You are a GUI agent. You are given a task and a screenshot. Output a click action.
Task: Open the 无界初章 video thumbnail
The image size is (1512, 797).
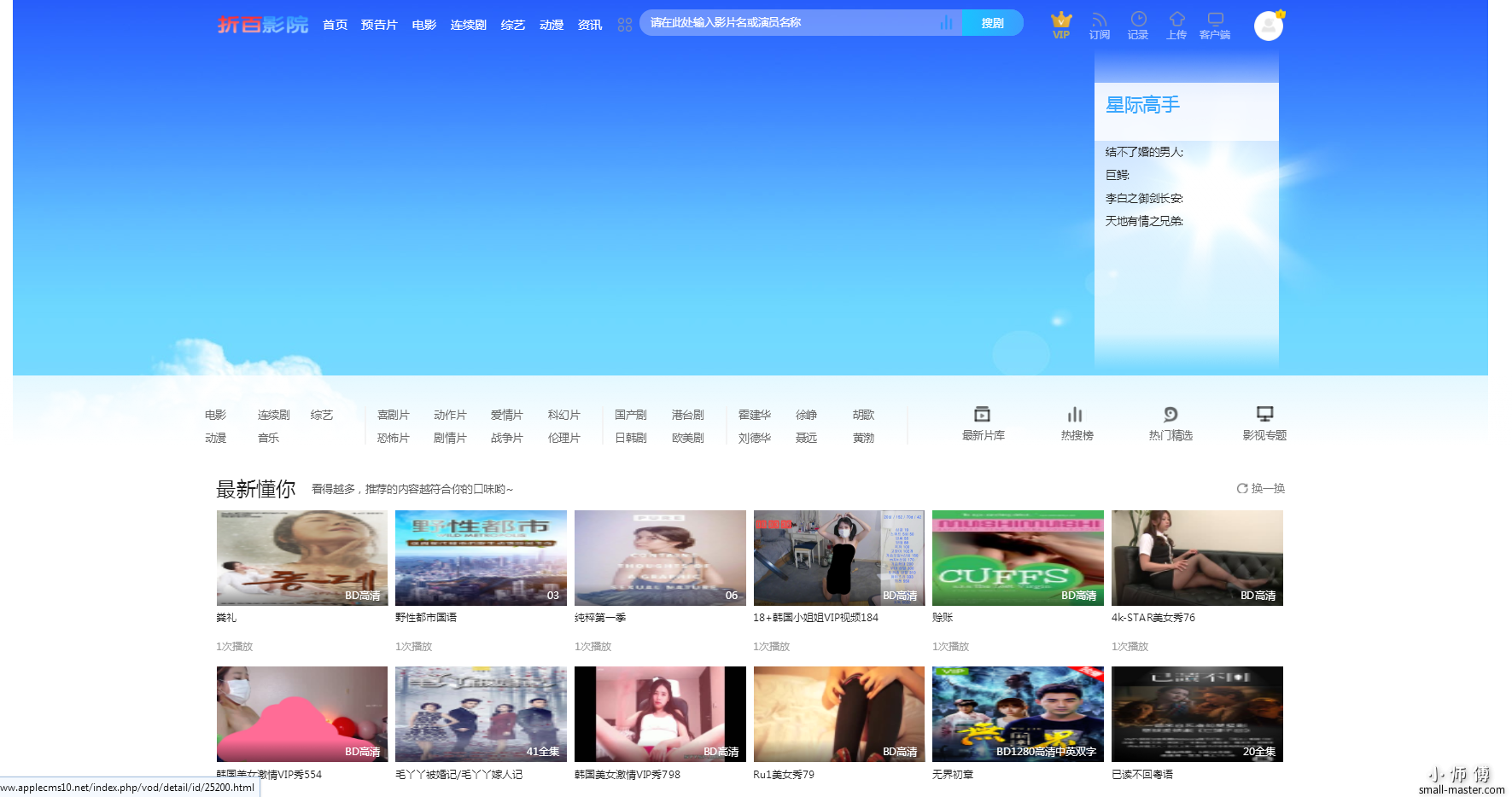tap(1018, 714)
